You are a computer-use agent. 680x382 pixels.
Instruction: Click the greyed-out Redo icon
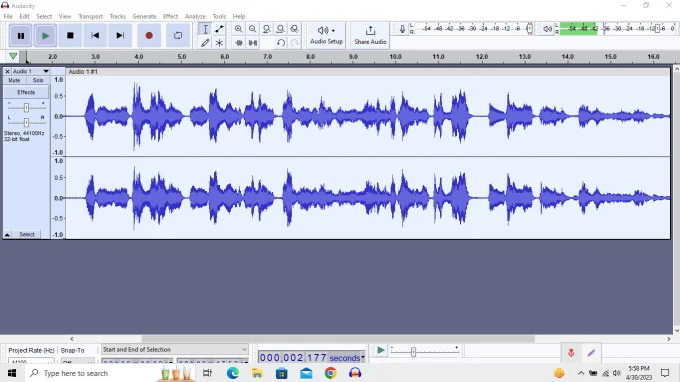[x=294, y=43]
